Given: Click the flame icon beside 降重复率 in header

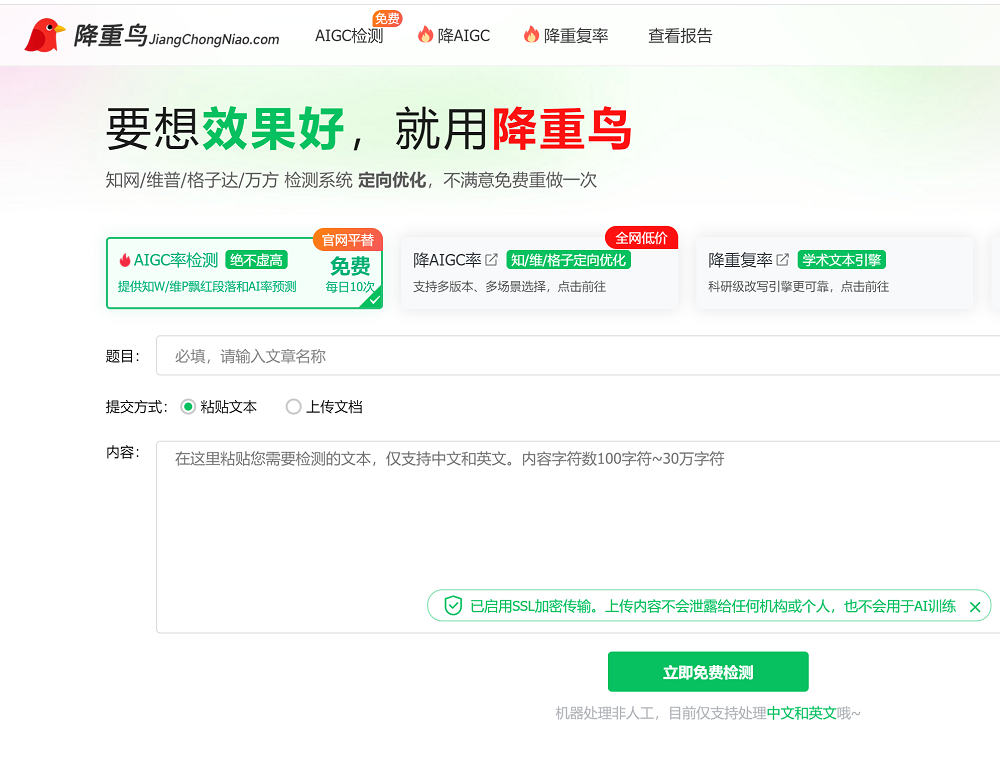Looking at the screenshot, I should coord(531,35).
